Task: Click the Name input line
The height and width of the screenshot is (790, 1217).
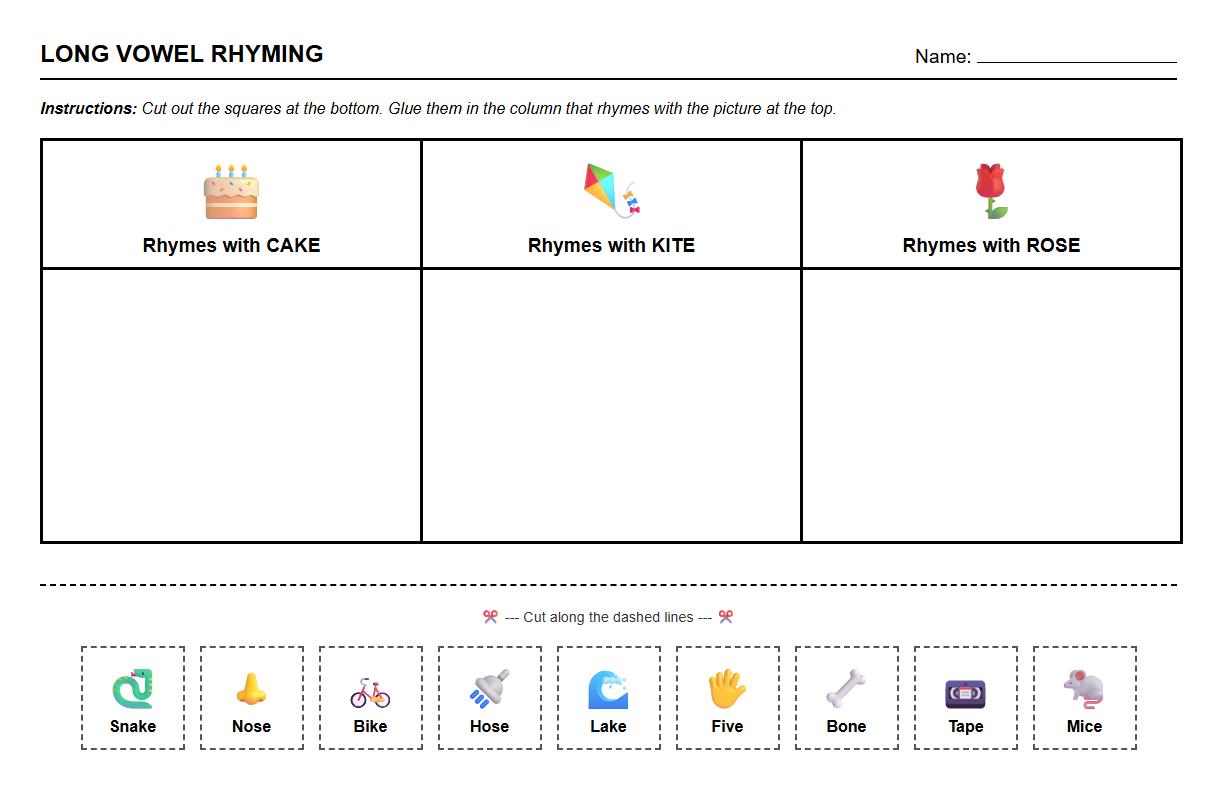Action: 1078,60
